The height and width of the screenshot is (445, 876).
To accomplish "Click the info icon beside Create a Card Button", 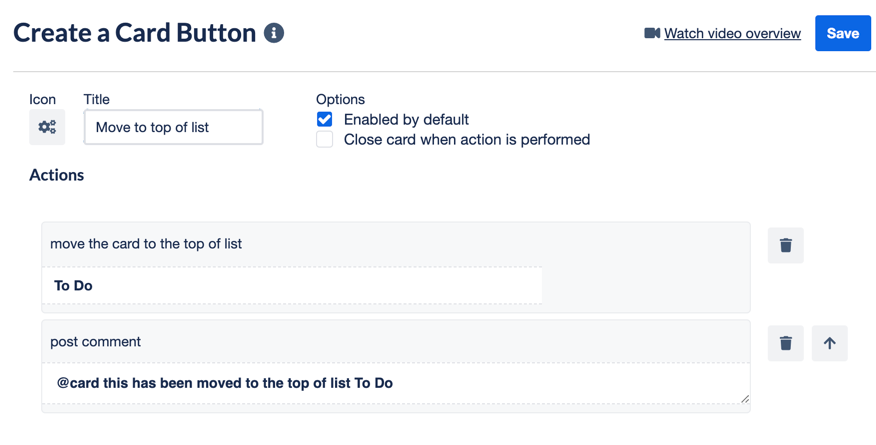I will (274, 33).
